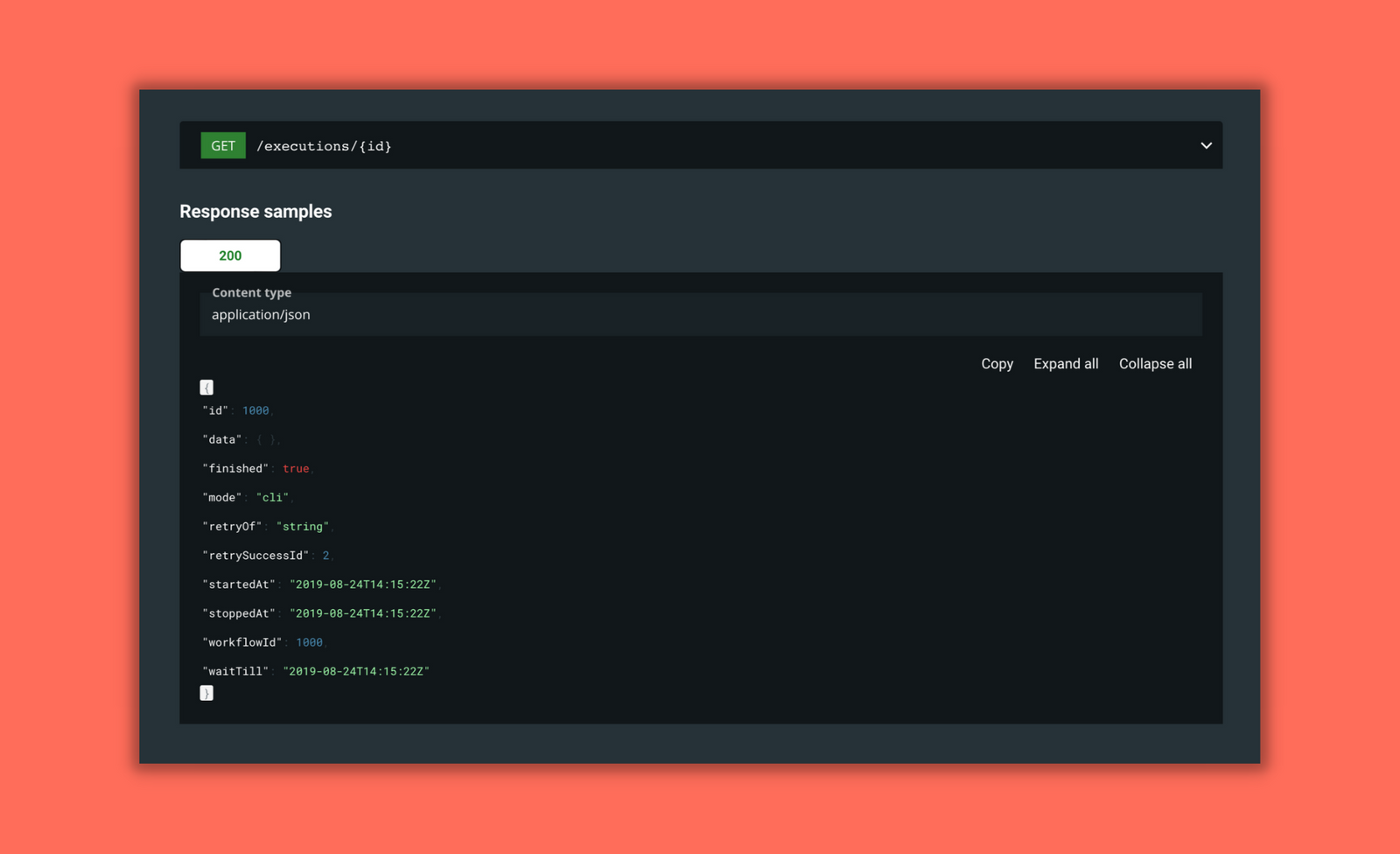The height and width of the screenshot is (854, 1400).
Task: Click the waitTill timestamp value
Action: (x=355, y=671)
